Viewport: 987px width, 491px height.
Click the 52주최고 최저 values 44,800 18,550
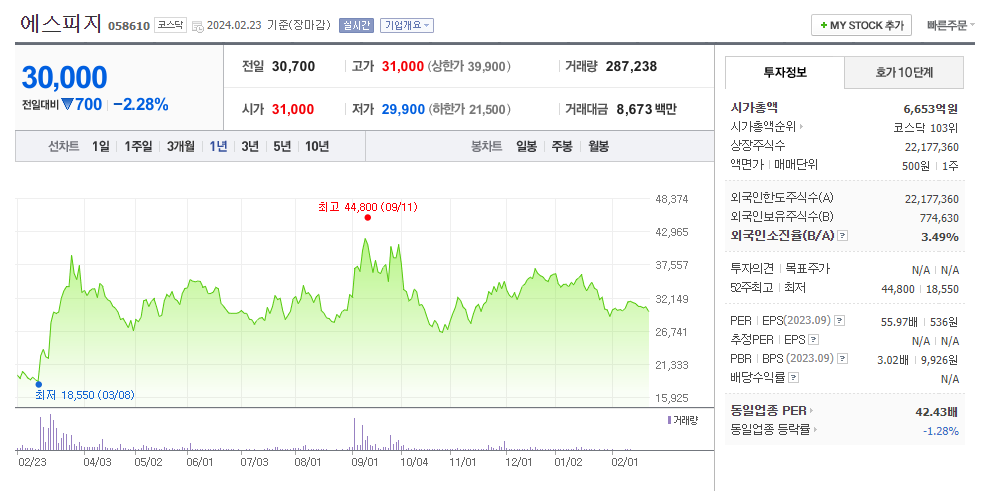[920, 288]
